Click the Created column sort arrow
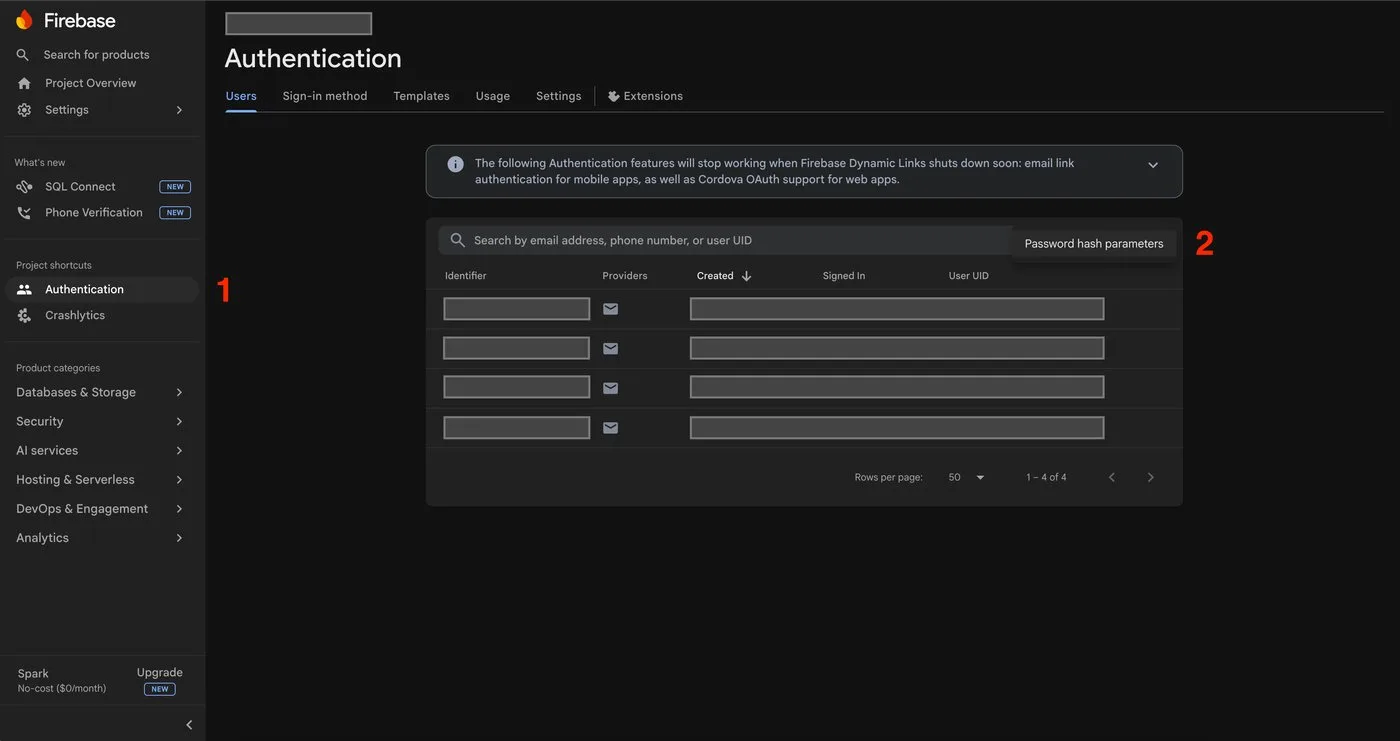The height and width of the screenshot is (741, 1400). pyautogui.click(x=746, y=276)
